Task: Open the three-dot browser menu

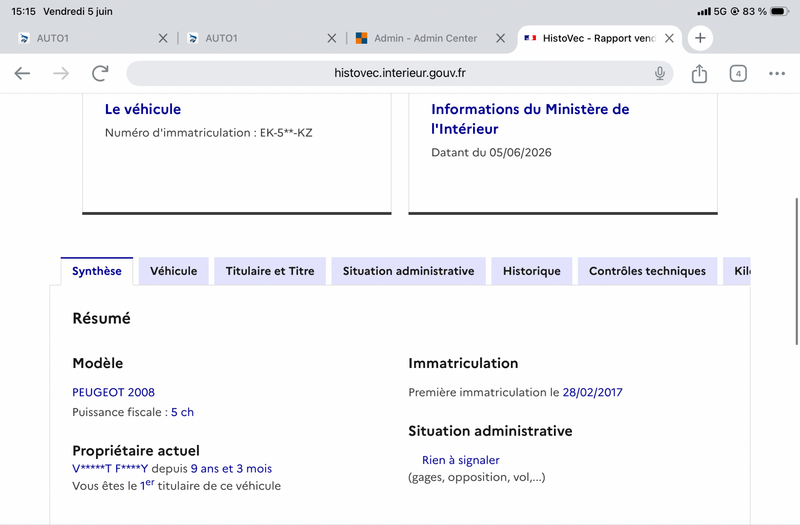Action: pyautogui.click(x=777, y=73)
